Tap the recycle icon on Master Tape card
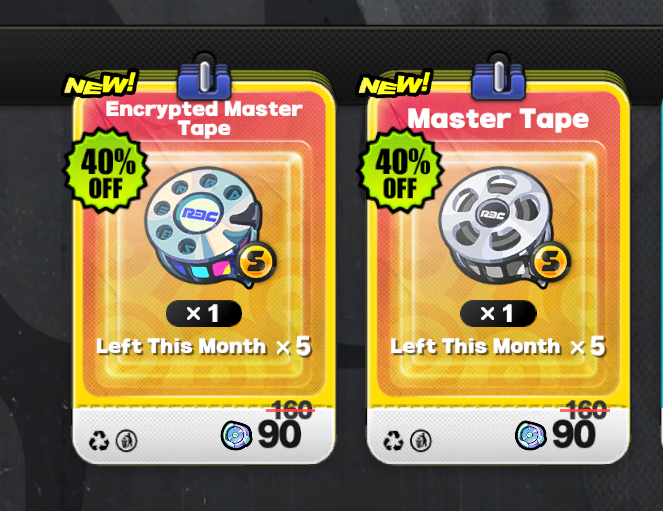The height and width of the screenshot is (511, 663). pos(393,440)
